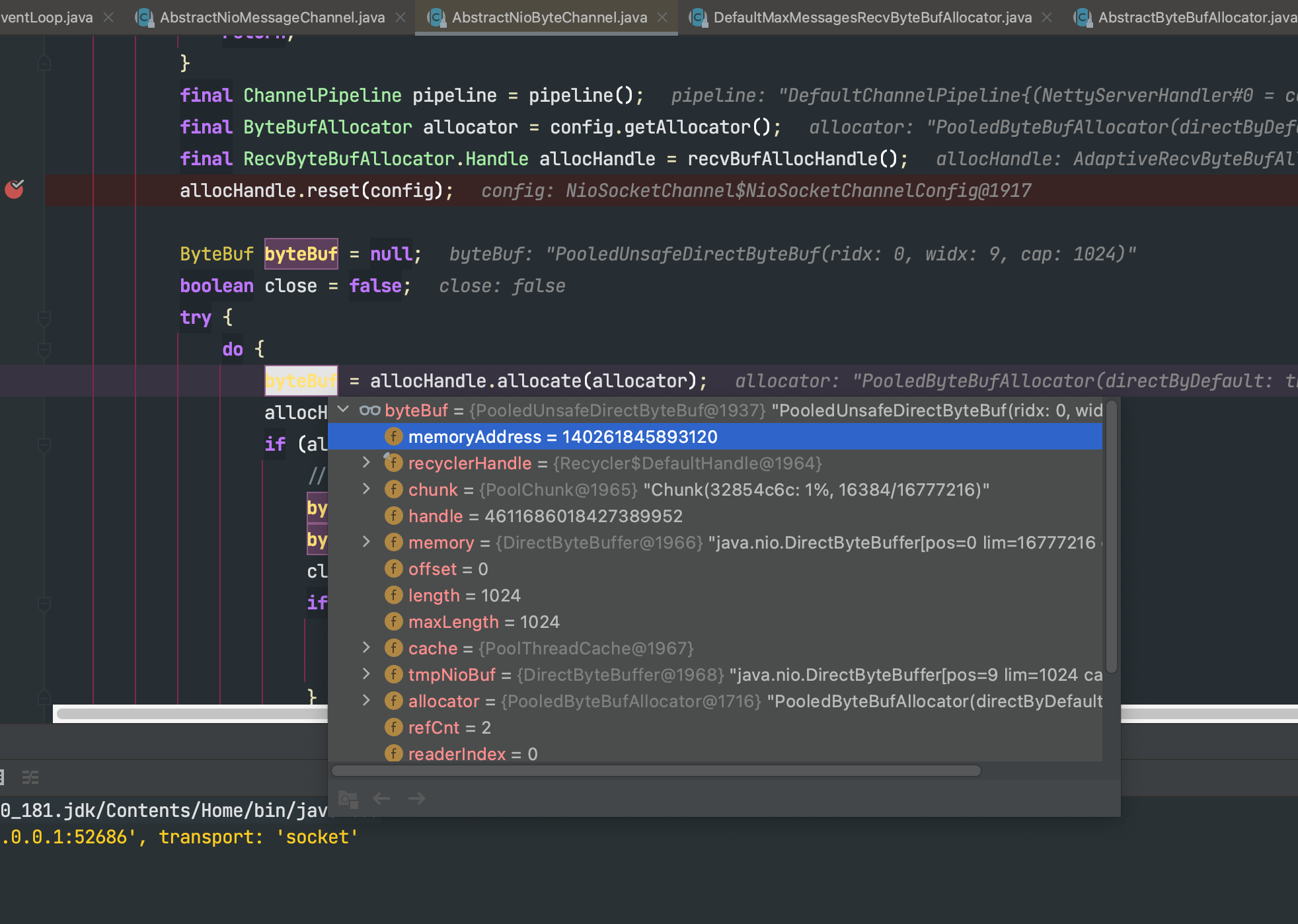1298x924 pixels.
Task: Click the forward arrow in the popup toolbar
Action: pyautogui.click(x=416, y=798)
